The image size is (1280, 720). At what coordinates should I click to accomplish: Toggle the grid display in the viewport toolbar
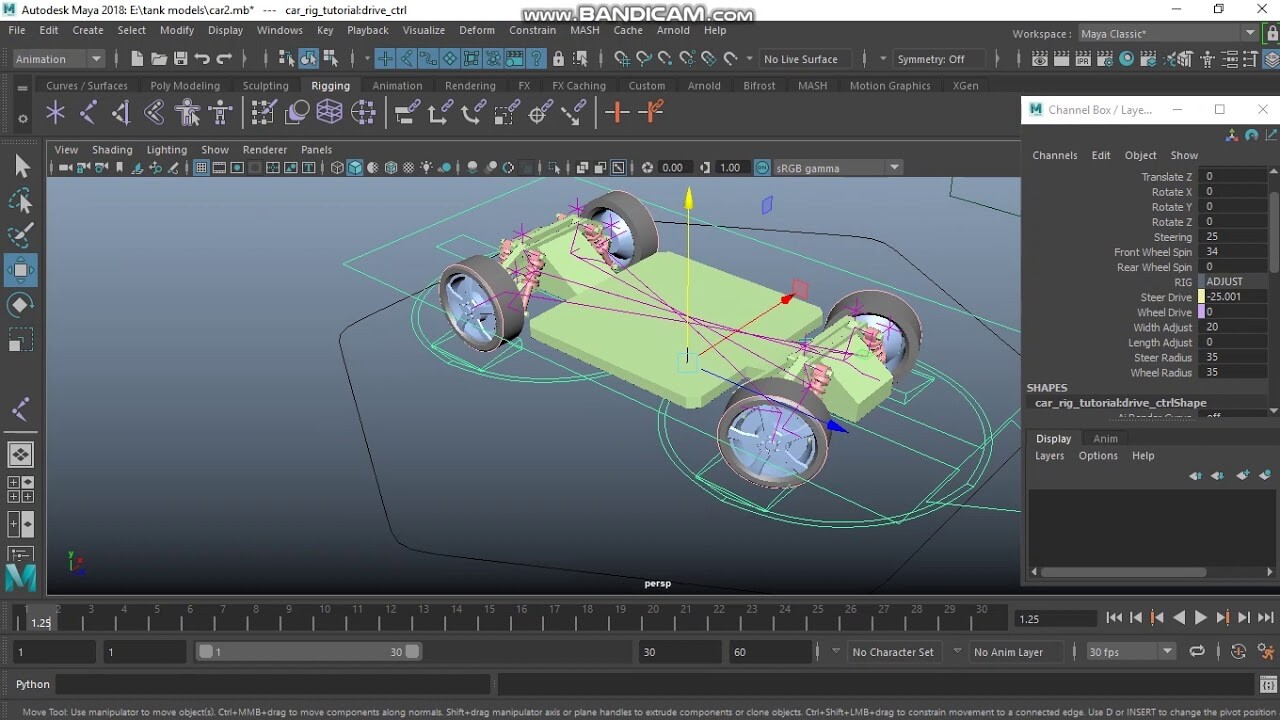tap(201, 167)
